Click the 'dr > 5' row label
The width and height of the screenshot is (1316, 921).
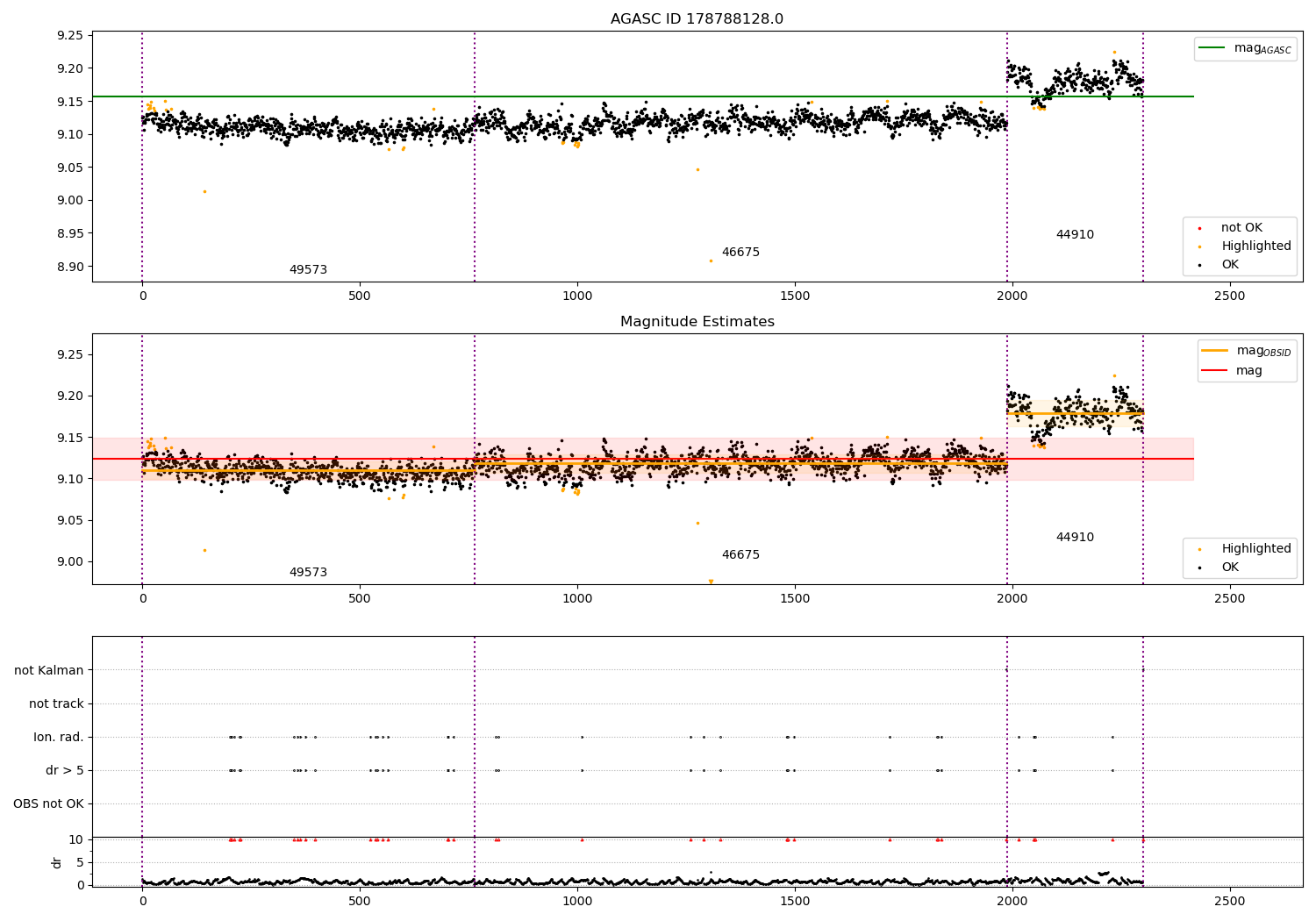coord(65,771)
